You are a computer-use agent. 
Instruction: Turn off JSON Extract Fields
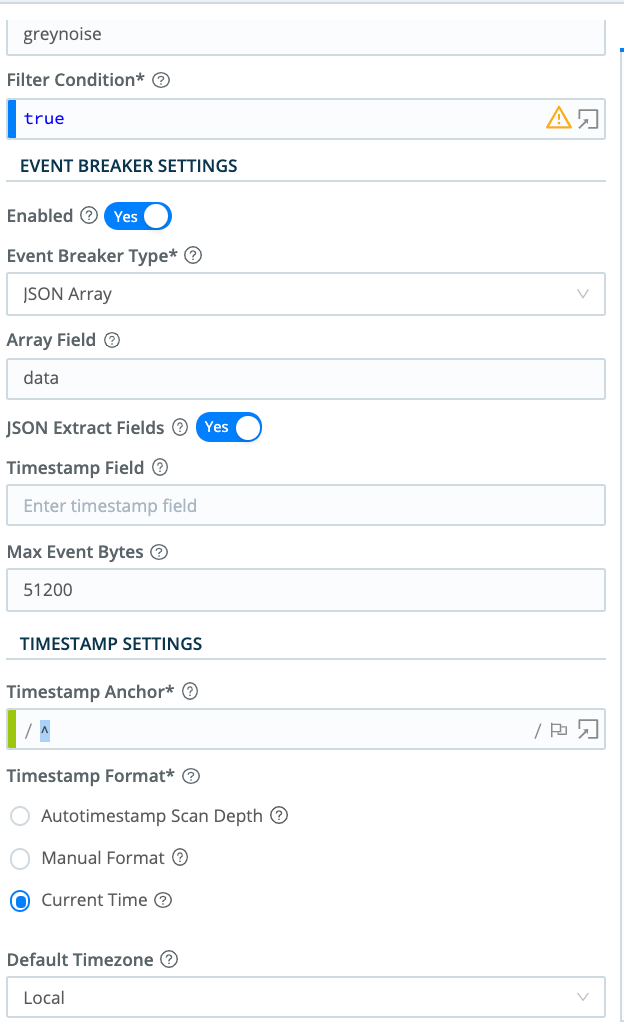pos(229,428)
